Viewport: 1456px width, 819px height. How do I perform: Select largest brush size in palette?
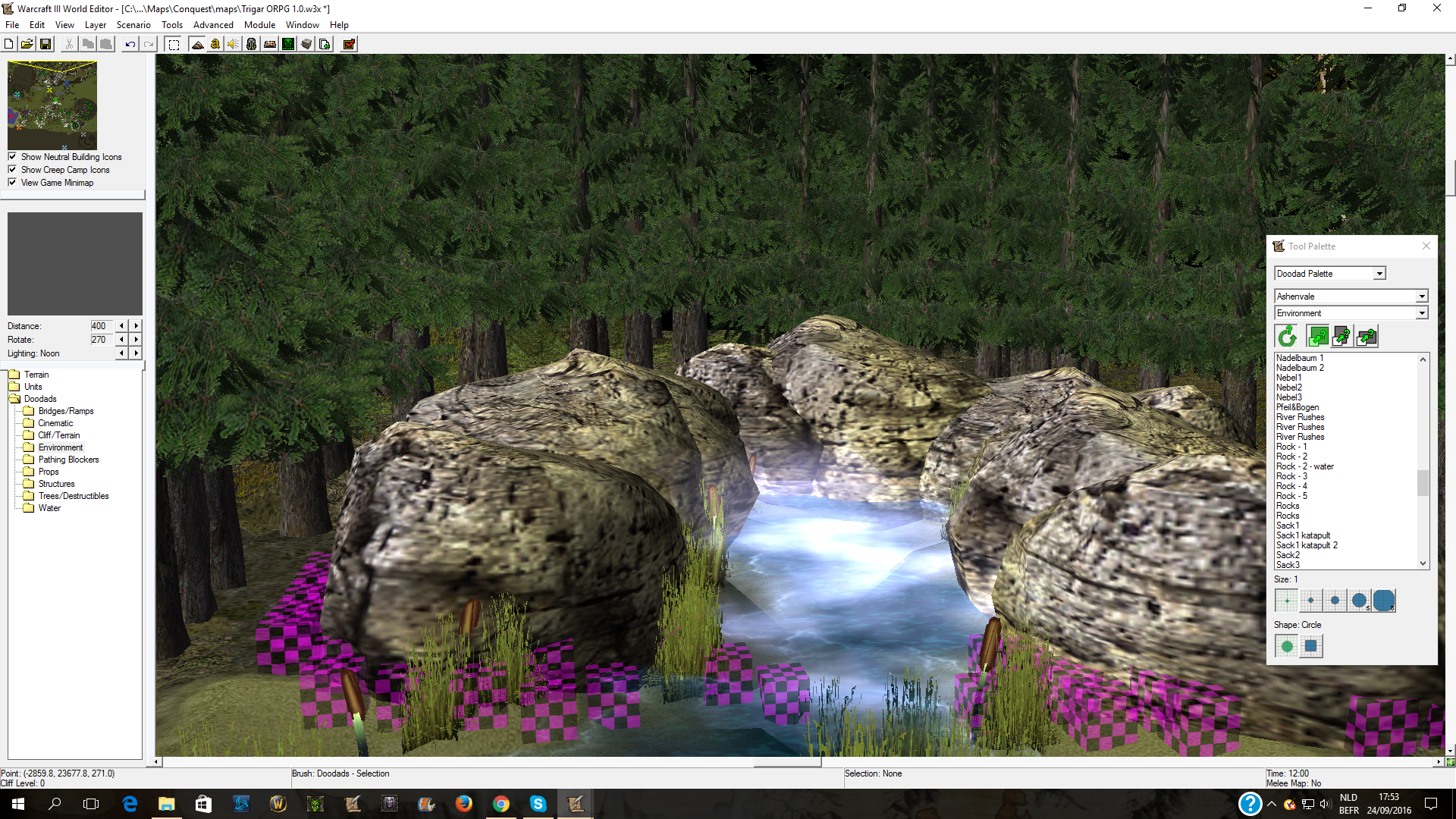(x=1384, y=601)
